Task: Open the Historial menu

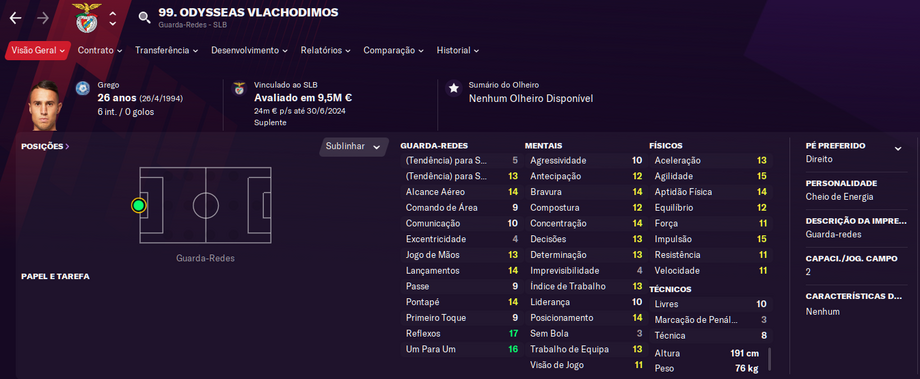Action: point(458,50)
